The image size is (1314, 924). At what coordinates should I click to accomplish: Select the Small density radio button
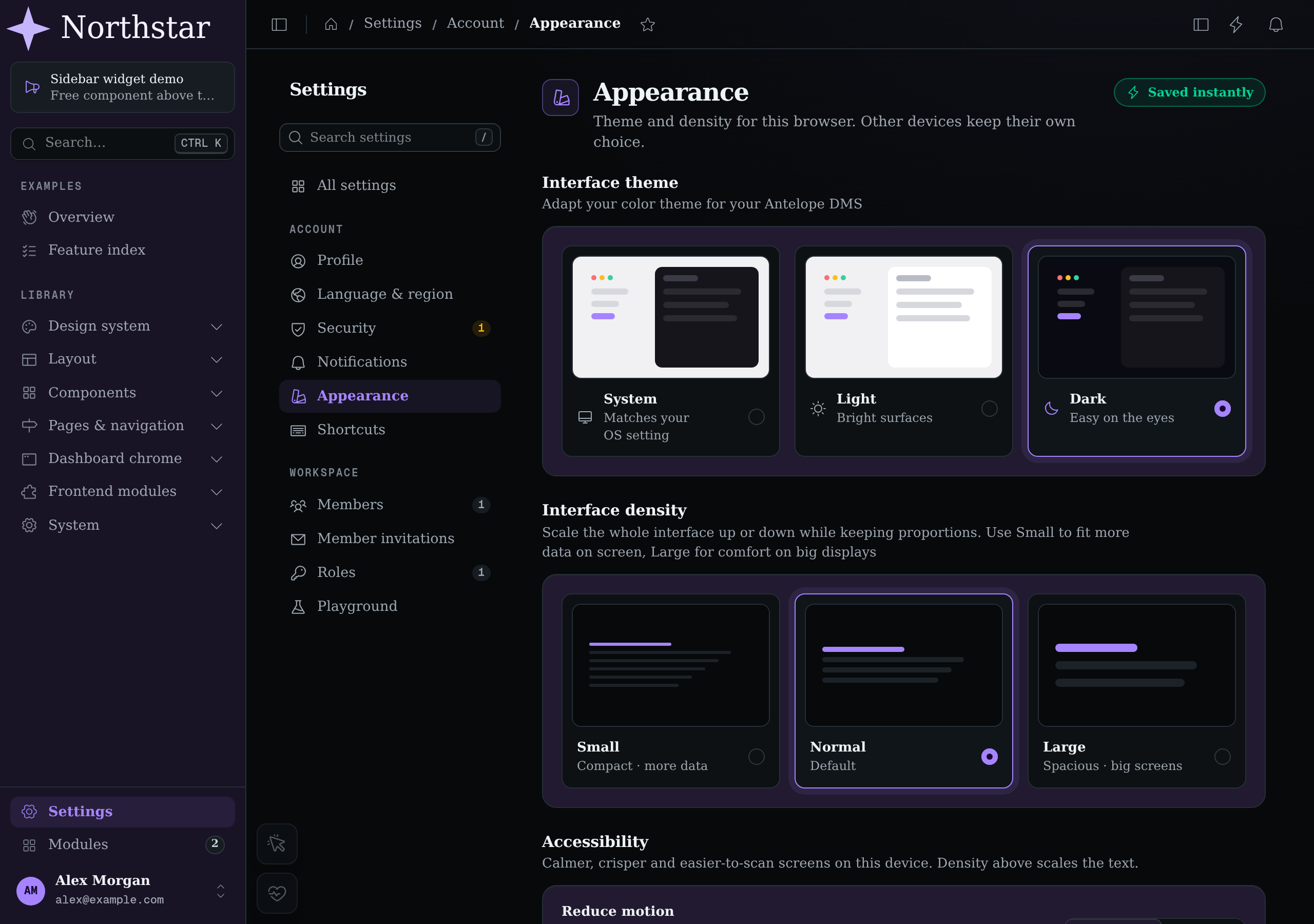click(756, 756)
